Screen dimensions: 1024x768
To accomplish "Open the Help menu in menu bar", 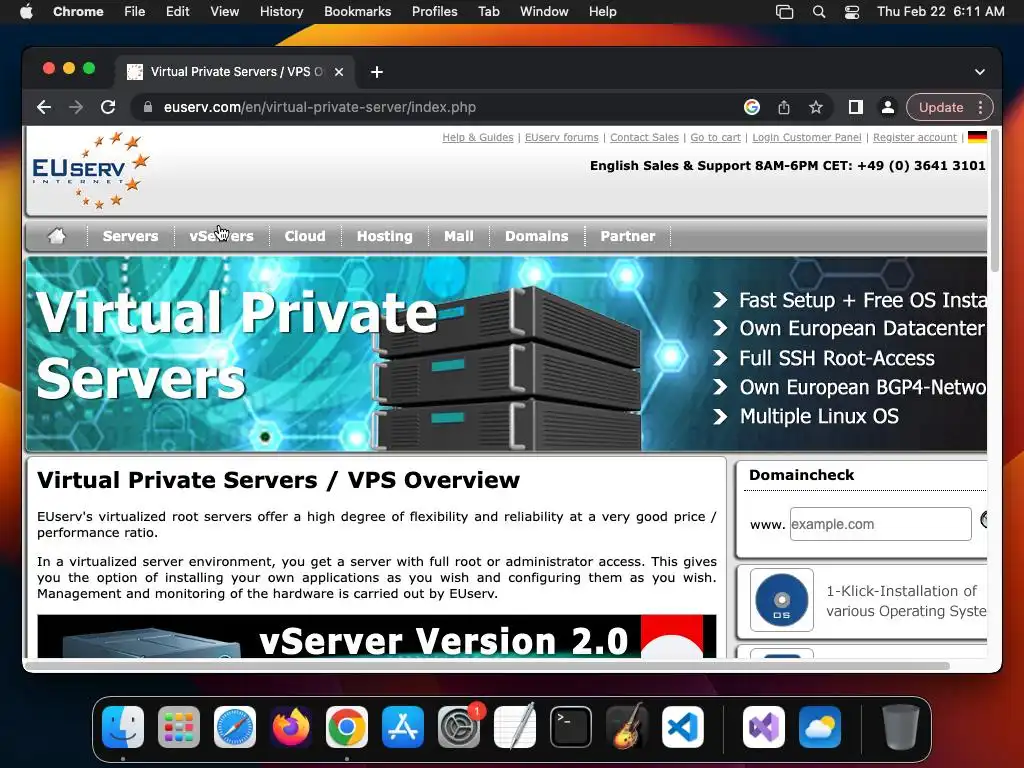I will 602,12.
